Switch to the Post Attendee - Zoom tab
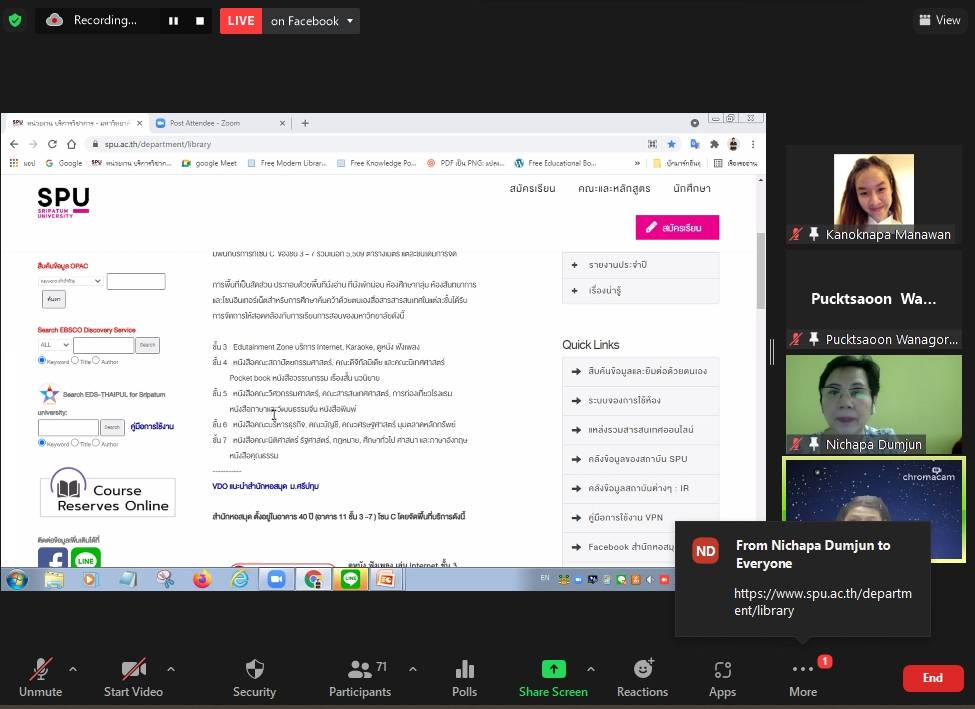This screenshot has height=709, width=975. [218, 123]
